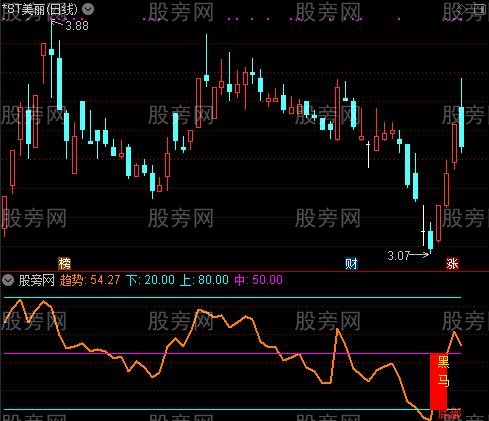This screenshot has width=489, height=421.
Task: Click the diamond icon at chart top right
Action: 461,9
